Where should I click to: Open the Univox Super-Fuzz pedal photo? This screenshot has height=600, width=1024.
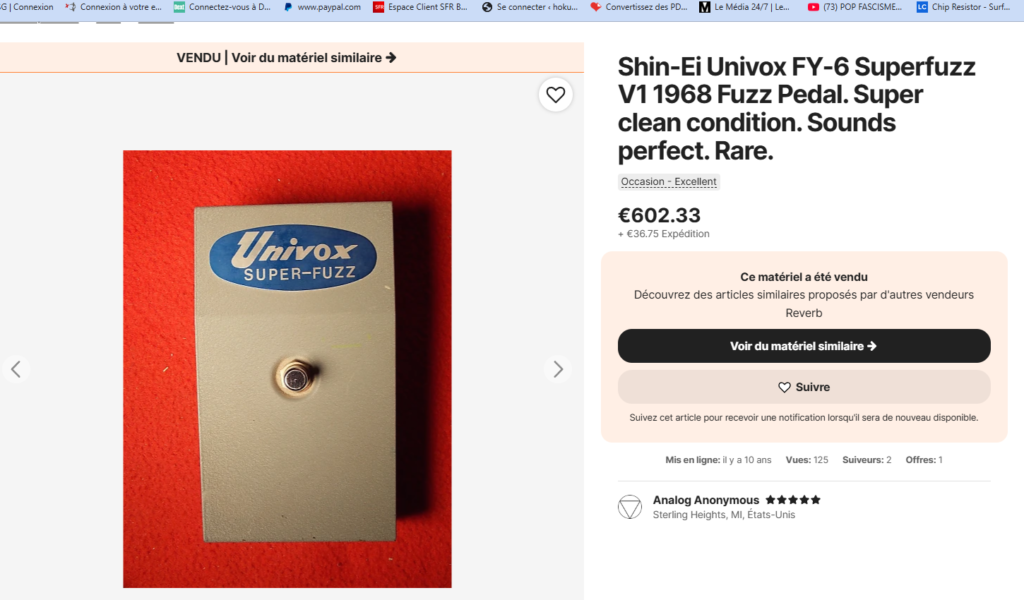[x=287, y=369]
